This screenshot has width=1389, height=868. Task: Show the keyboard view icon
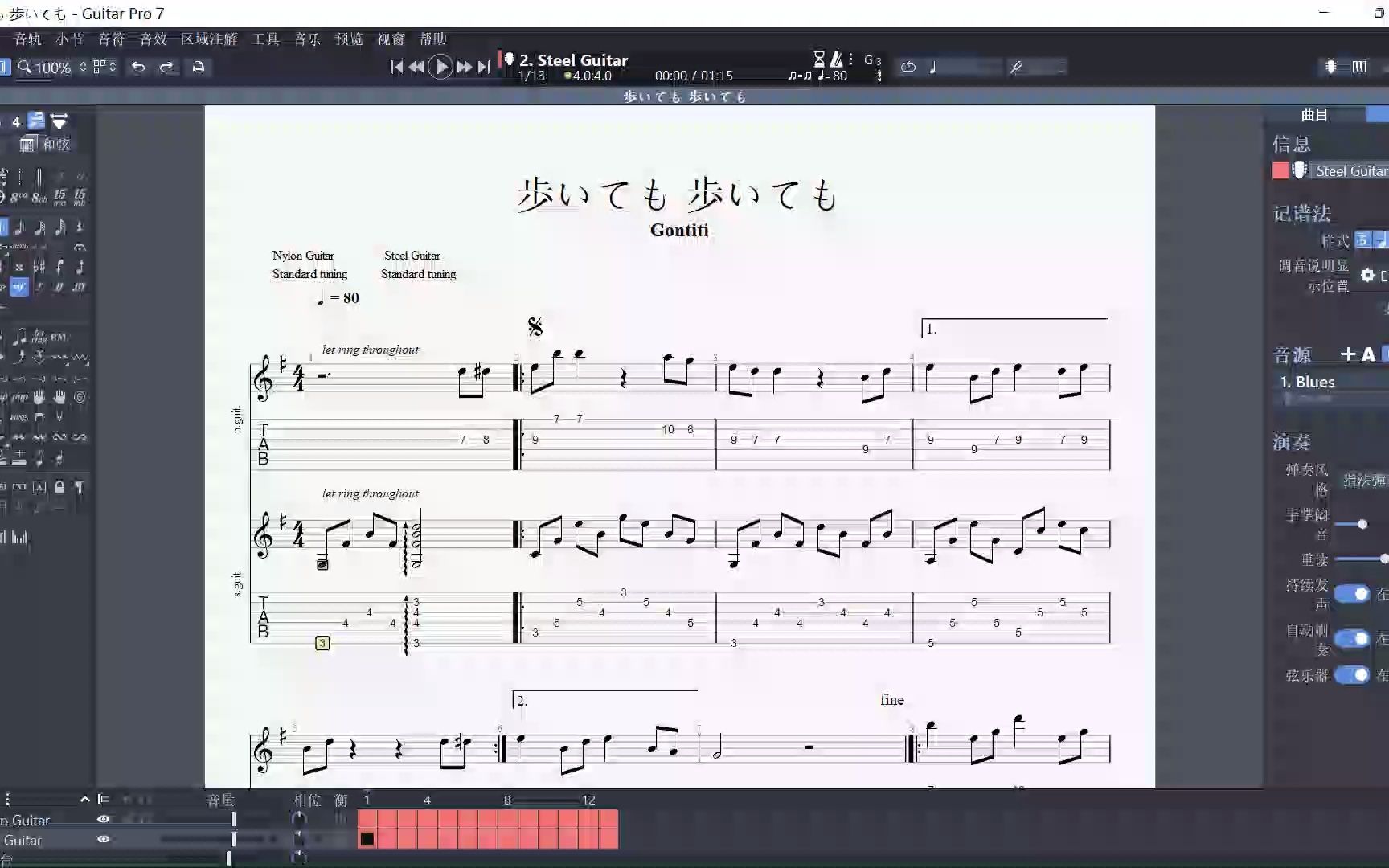click(1358, 67)
